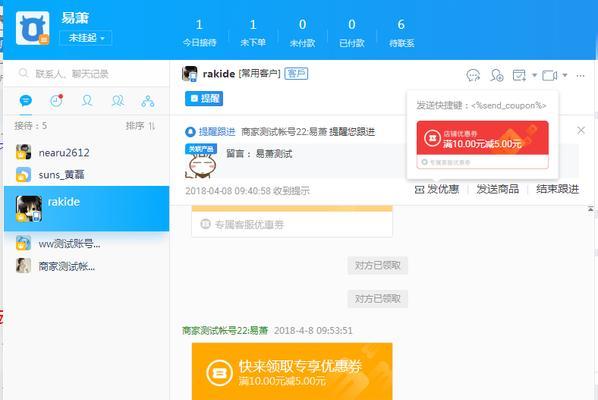Toggle the 排序 sort order

point(141,126)
